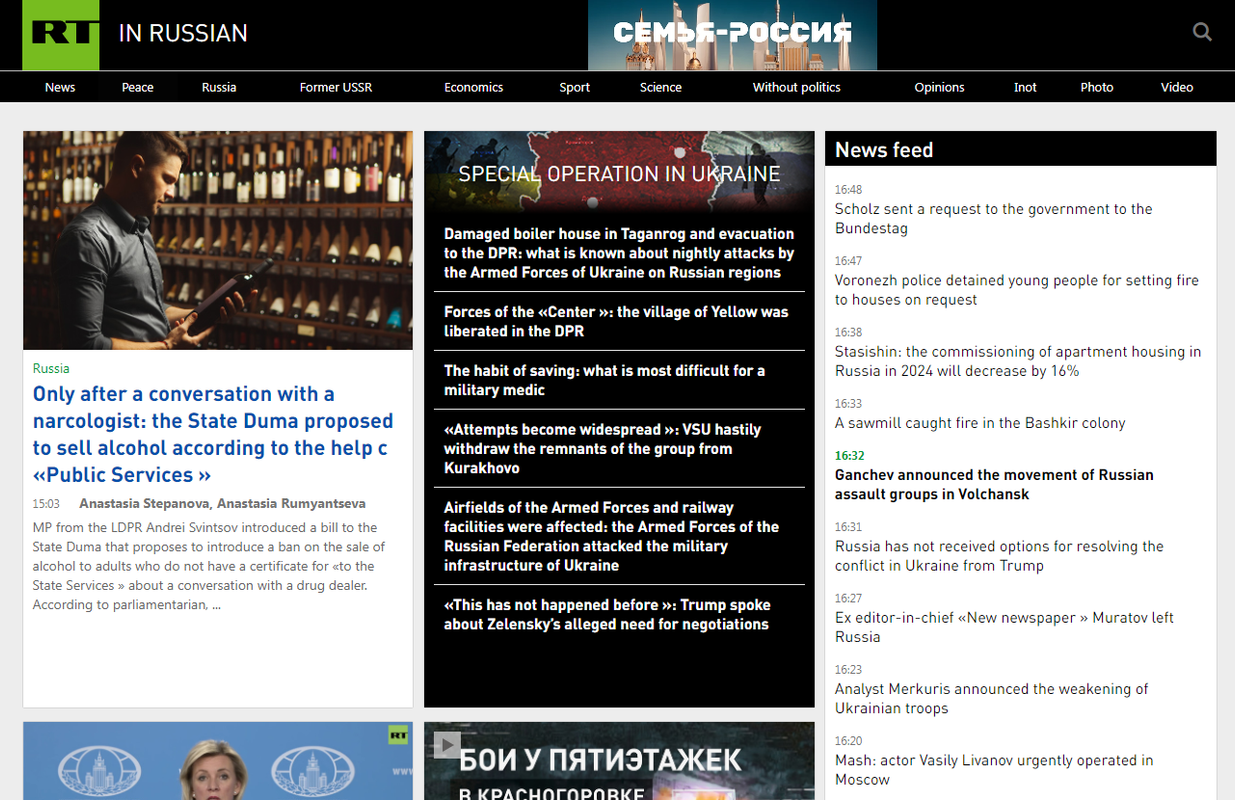Open the Sport section
The height and width of the screenshot is (800, 1235).
575,87
